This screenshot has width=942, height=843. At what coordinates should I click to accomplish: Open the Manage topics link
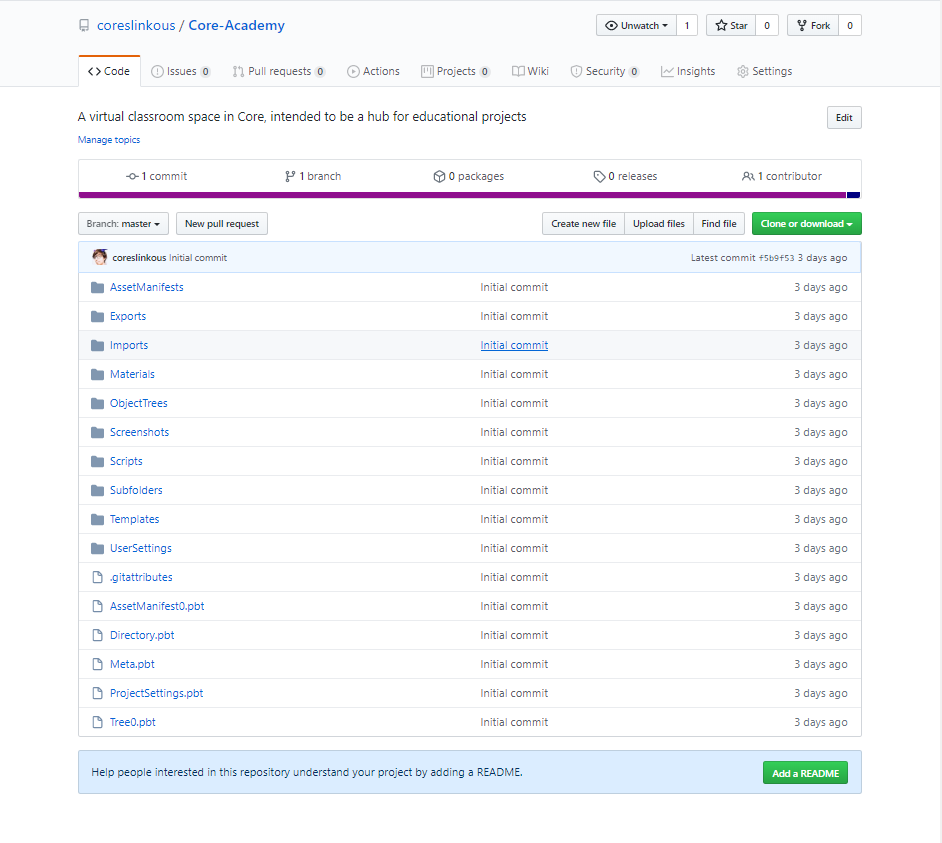tap(108, 140)
